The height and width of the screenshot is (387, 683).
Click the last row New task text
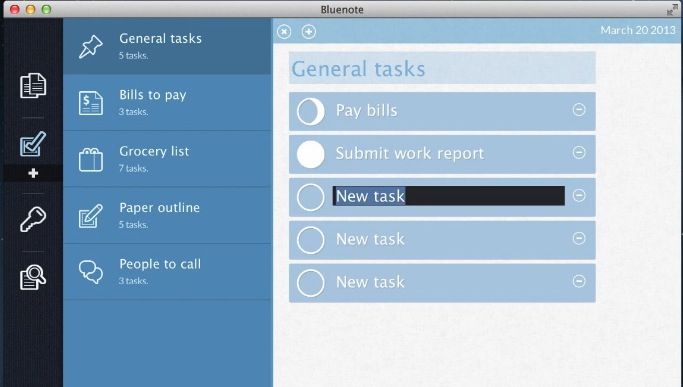coord(370,282)
